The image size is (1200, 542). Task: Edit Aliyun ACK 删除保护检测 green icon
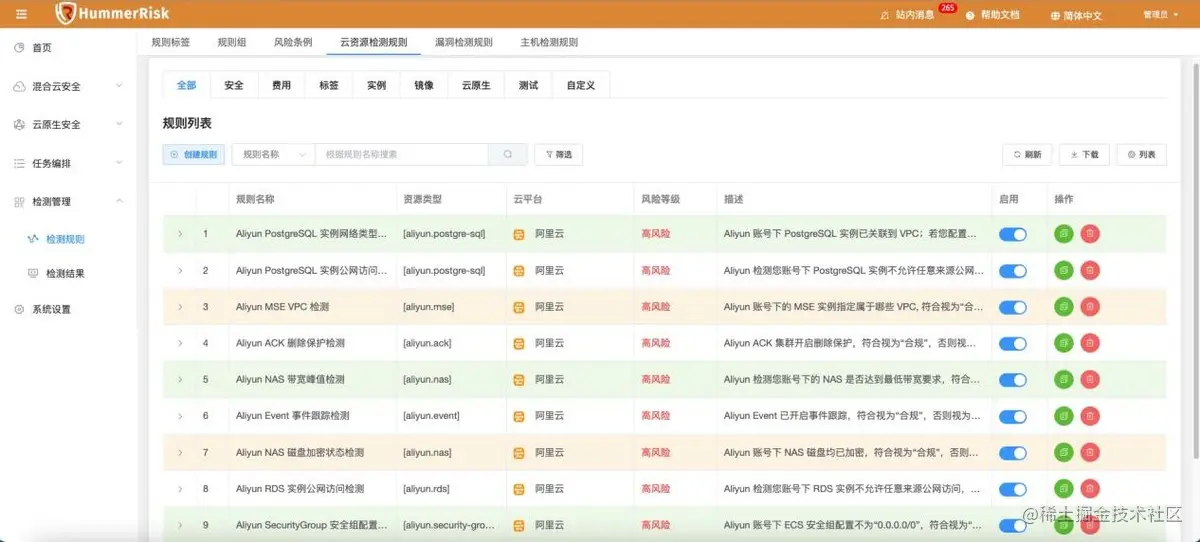[1064, 343]
